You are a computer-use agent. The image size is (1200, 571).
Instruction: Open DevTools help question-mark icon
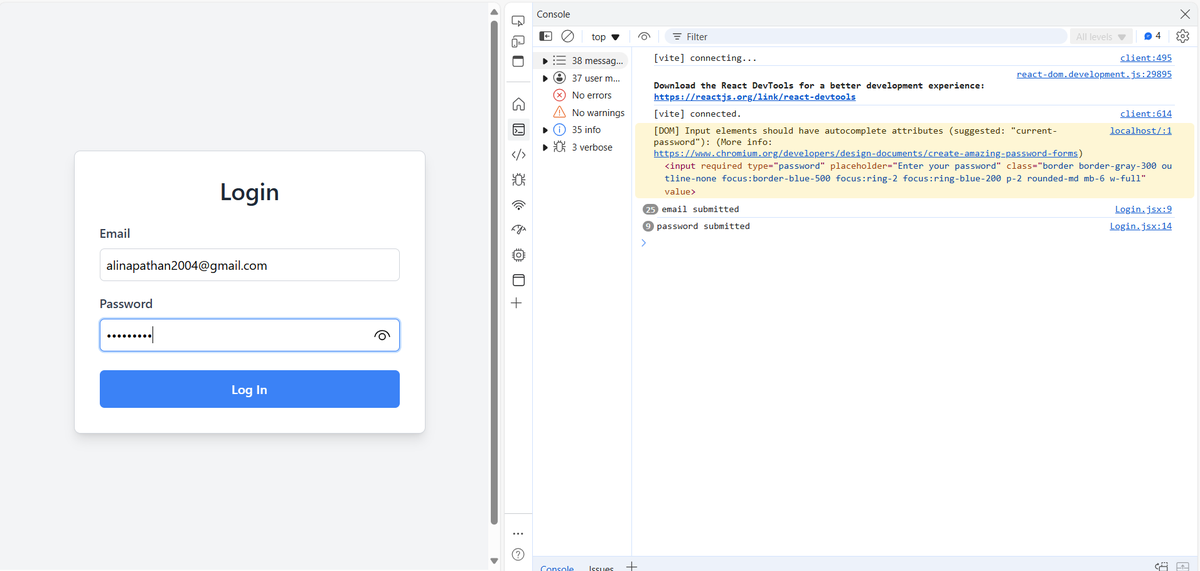coord(518,554)
